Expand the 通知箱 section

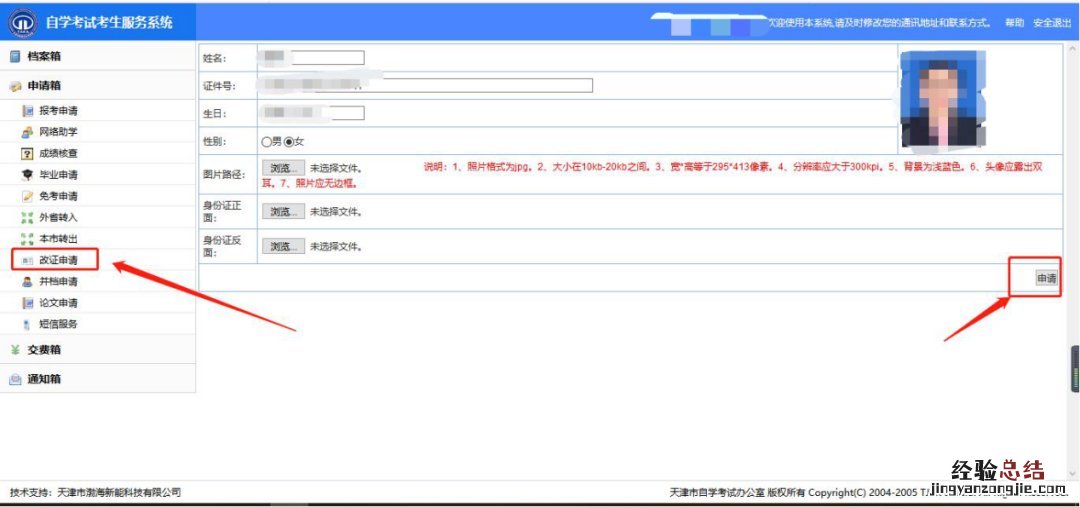point(44,379)
